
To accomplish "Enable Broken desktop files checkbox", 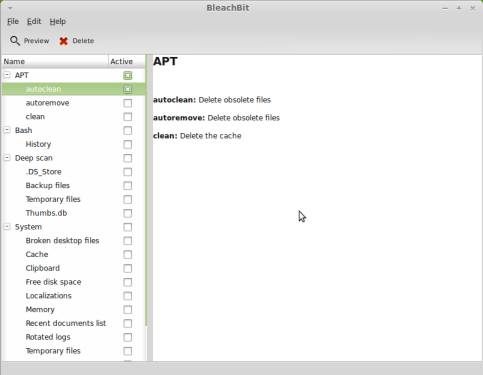I will tap(127, 241).
